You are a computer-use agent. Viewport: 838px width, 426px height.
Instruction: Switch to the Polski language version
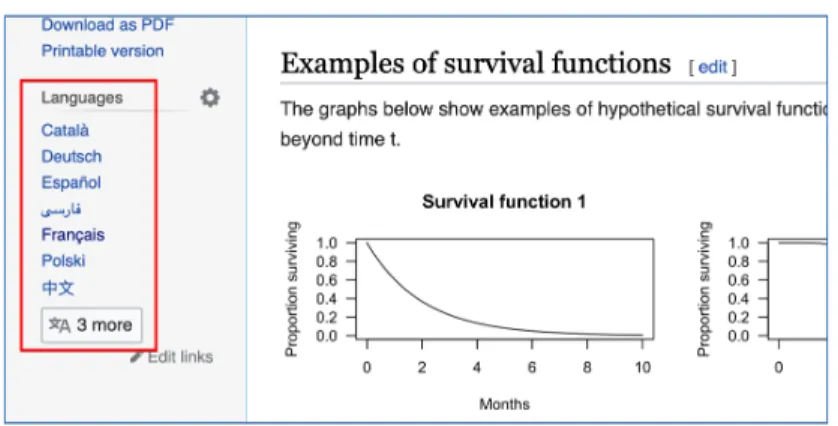pos(64,261)
